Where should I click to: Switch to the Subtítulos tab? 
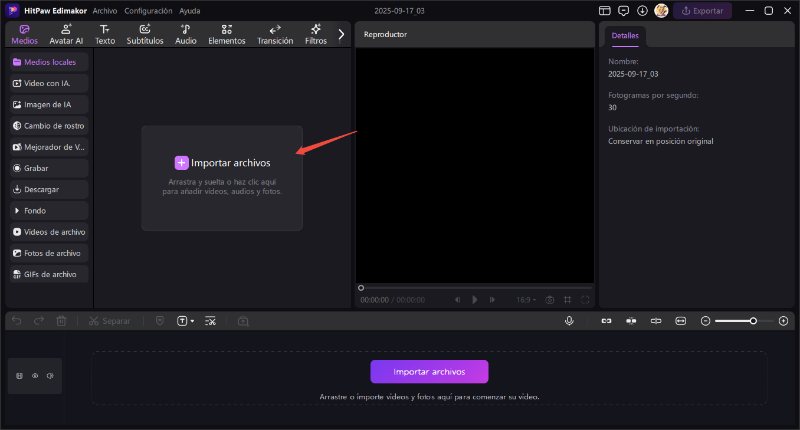tap(145, 35)
